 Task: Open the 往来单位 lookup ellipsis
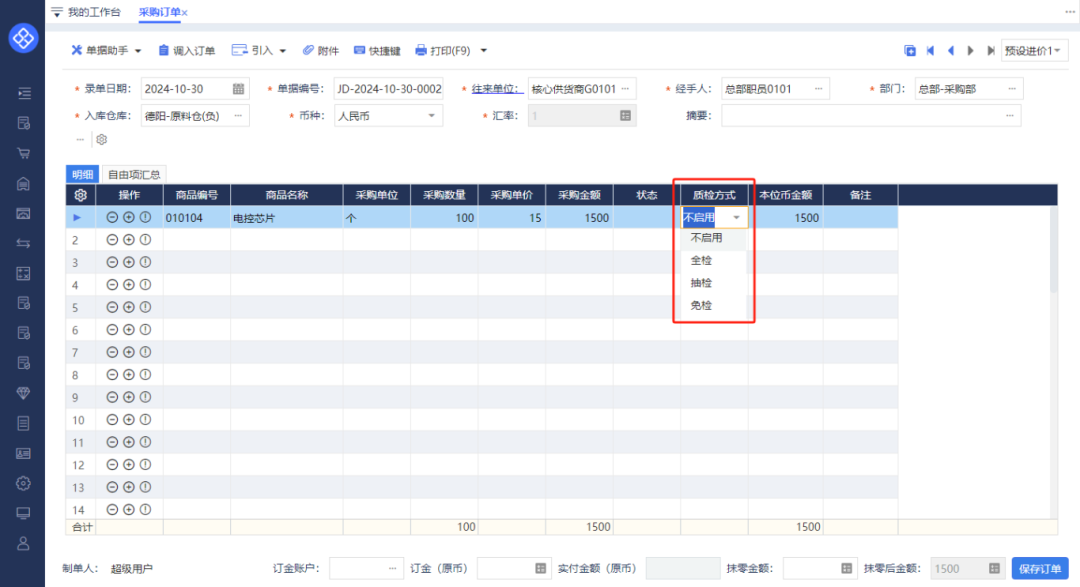pyautogui.click(x=625, y=89)
